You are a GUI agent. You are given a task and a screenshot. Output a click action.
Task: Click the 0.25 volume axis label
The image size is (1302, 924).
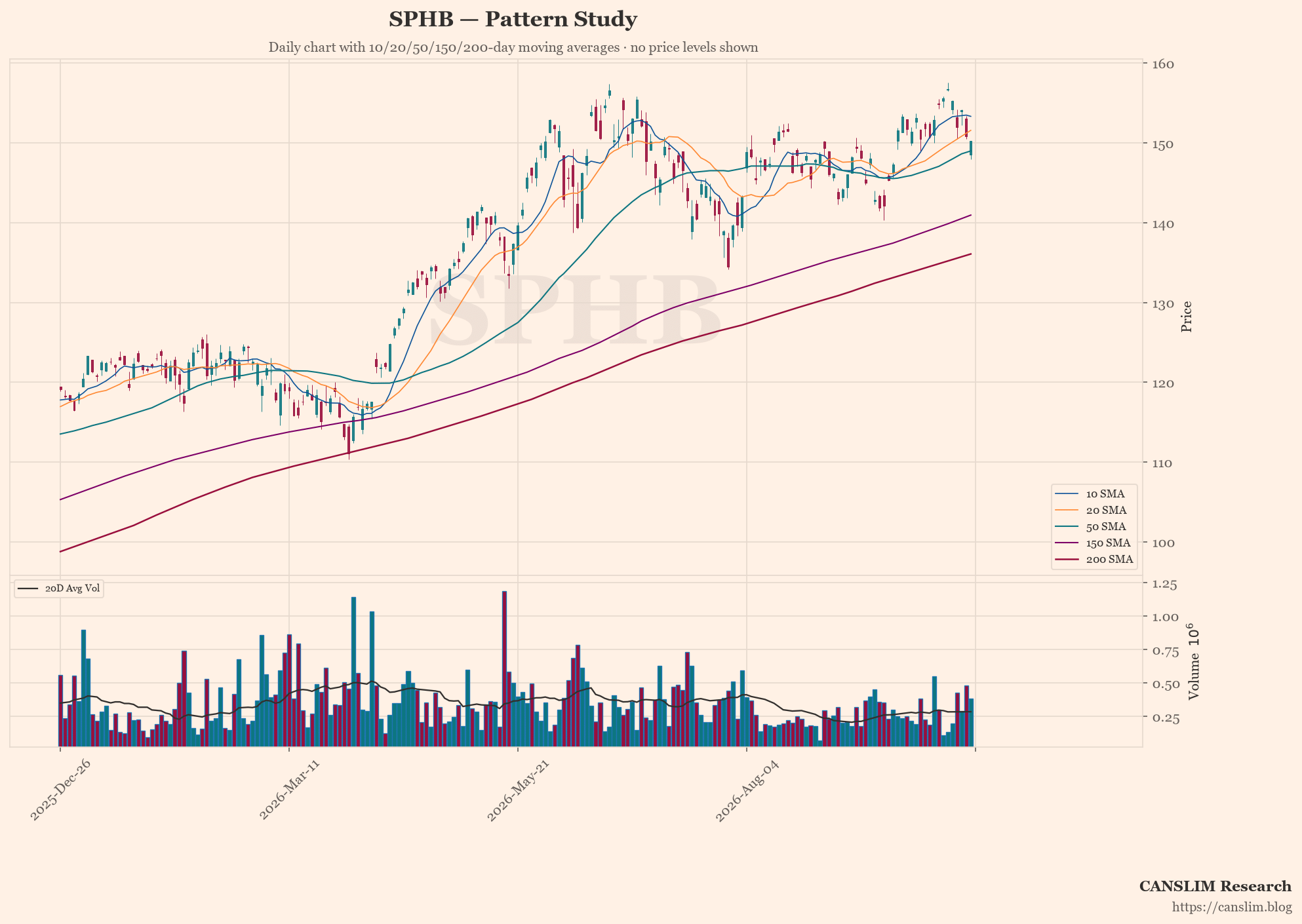click(x=1165, y=718)
